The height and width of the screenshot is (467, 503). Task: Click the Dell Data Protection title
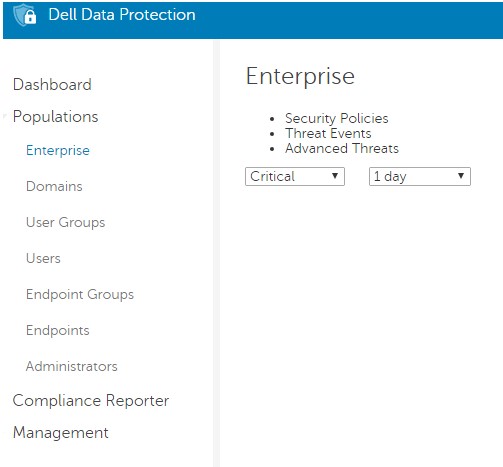click(x=122, y=15)
